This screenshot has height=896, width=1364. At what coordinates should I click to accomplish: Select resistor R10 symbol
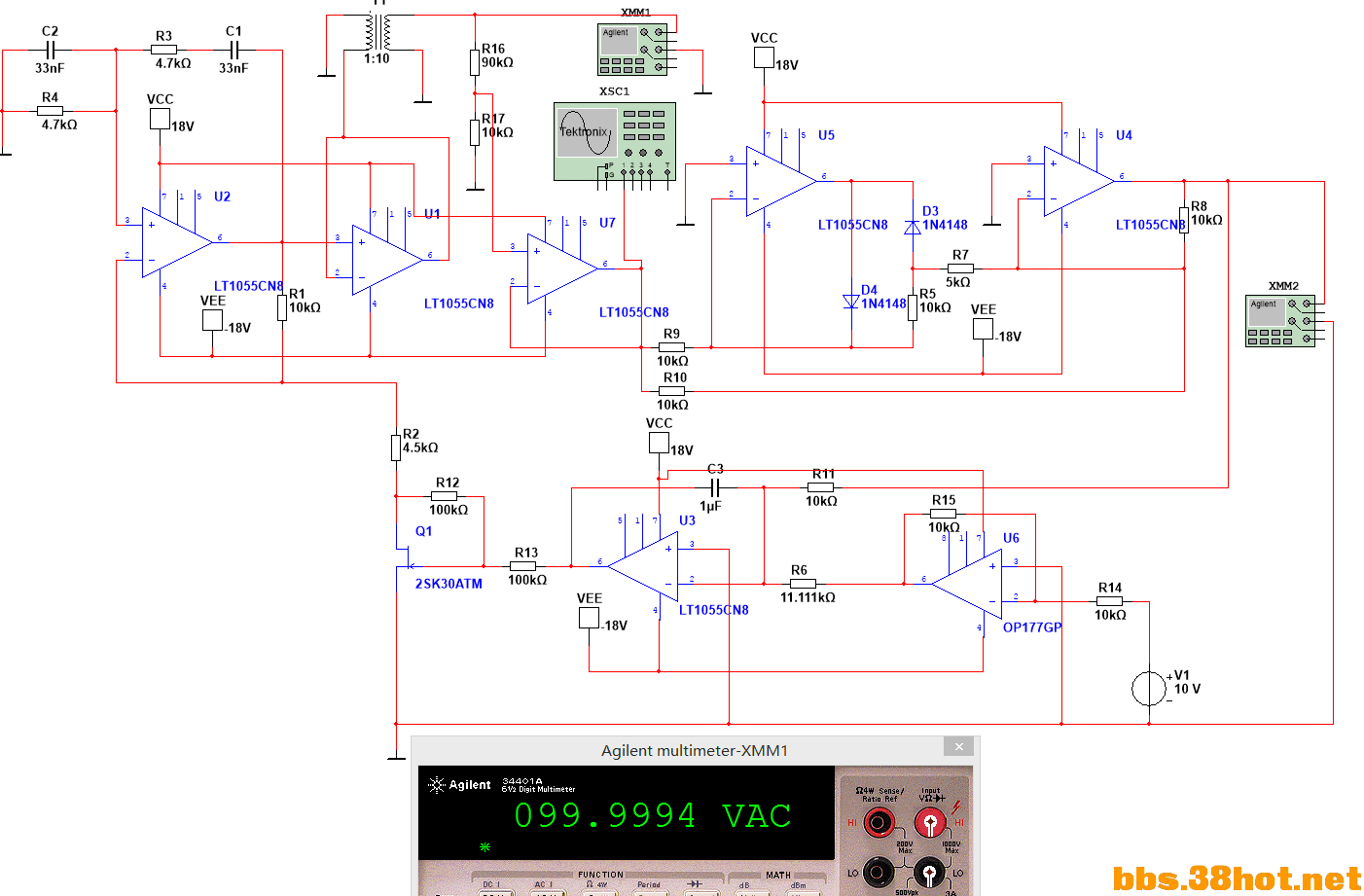click(x=672, y=391)
